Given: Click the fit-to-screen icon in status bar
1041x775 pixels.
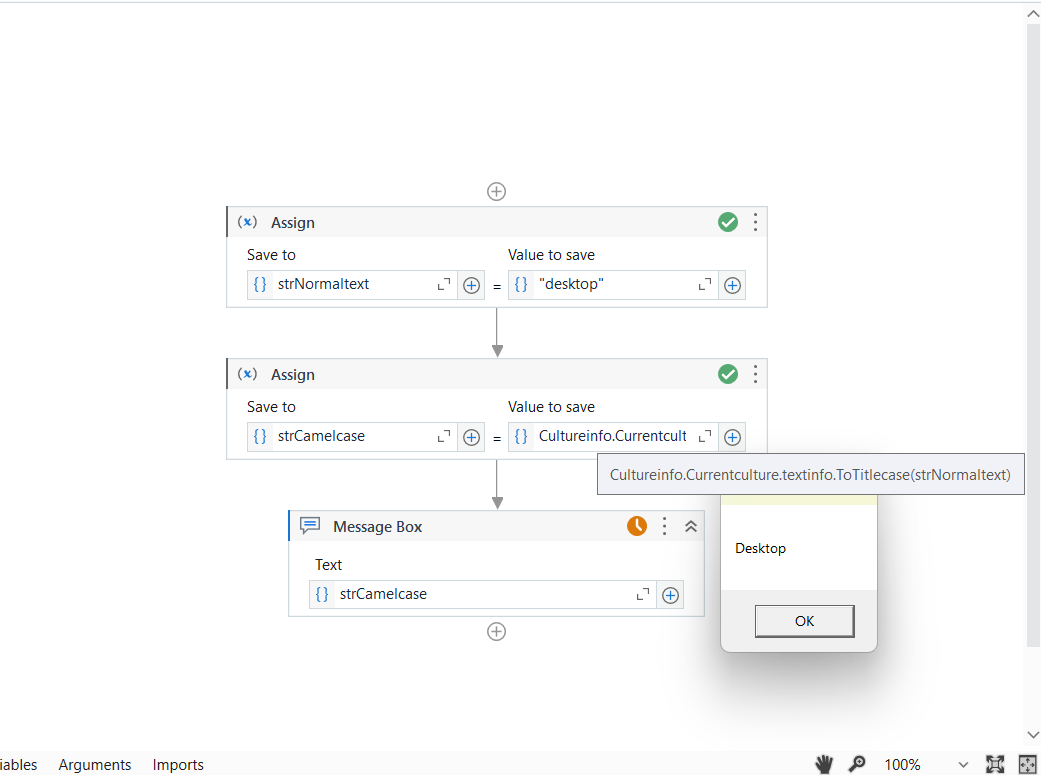Looking at the screenshot, I should (995, 764).
